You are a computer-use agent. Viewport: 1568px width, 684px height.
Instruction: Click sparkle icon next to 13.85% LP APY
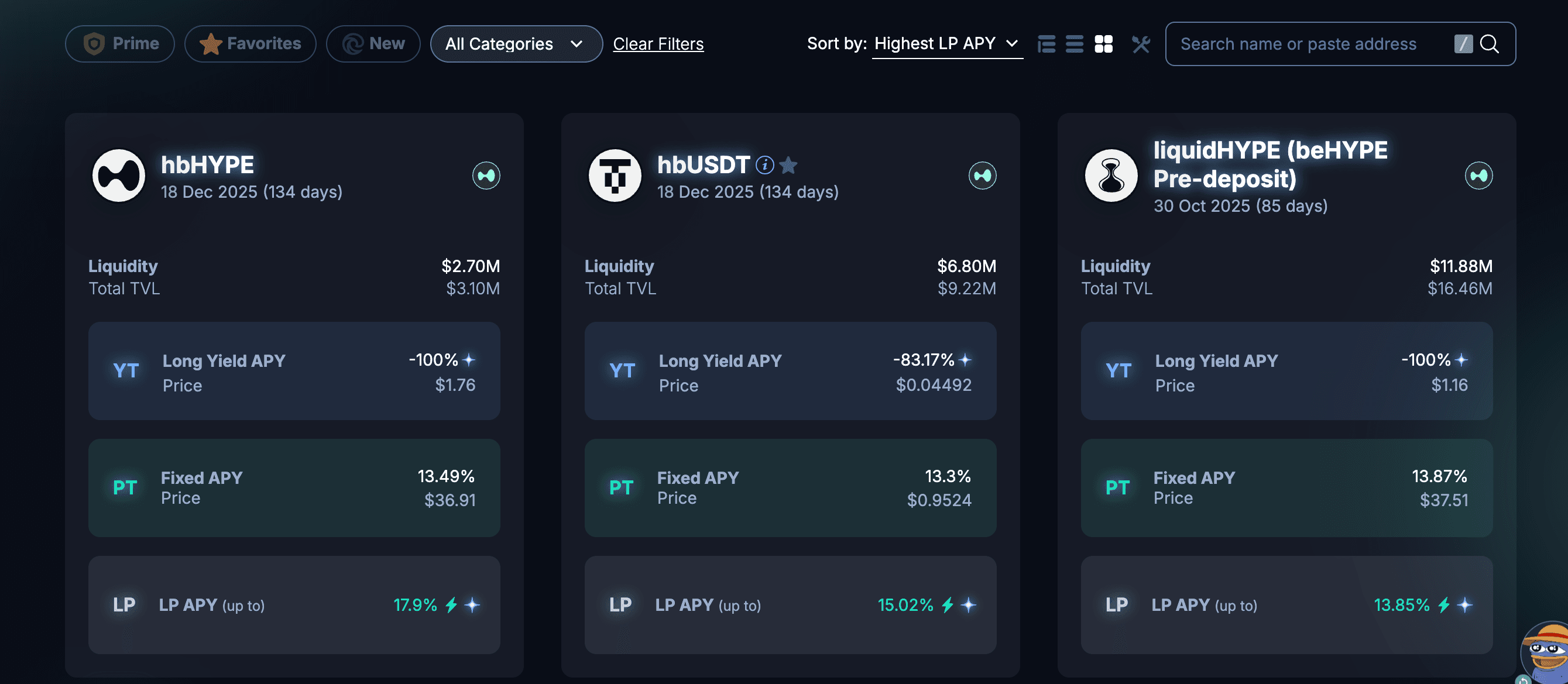[x=1465, y=605]
